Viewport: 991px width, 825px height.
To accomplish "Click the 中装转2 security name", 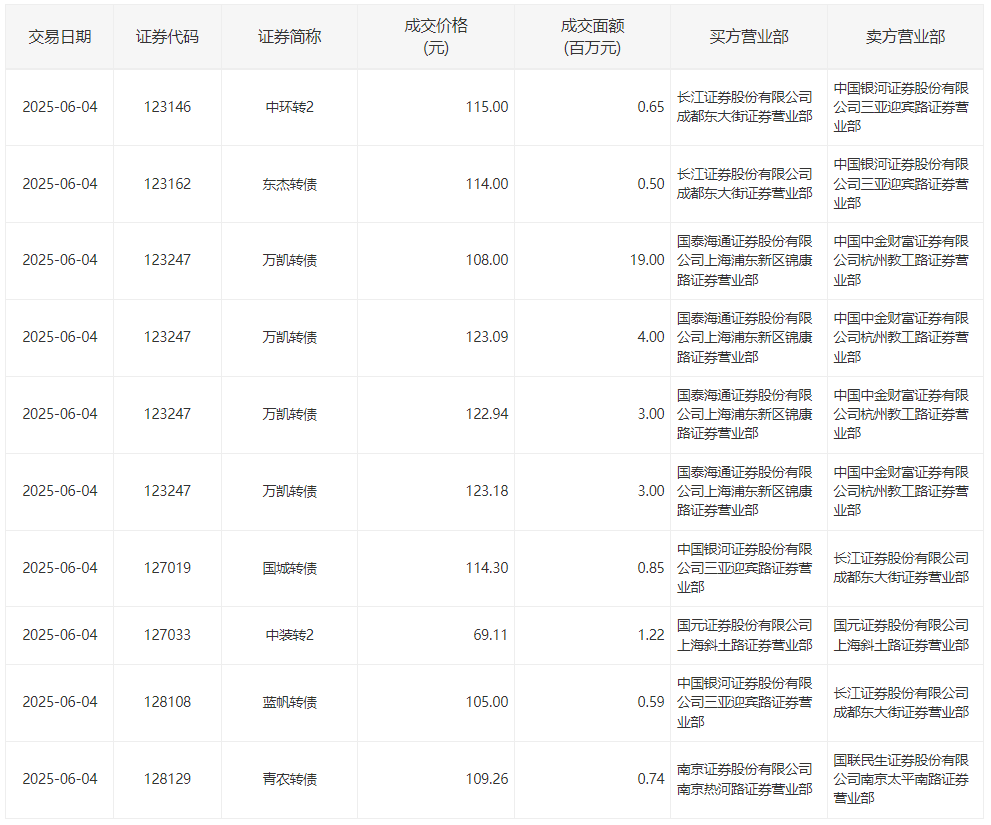I will 289,635.
